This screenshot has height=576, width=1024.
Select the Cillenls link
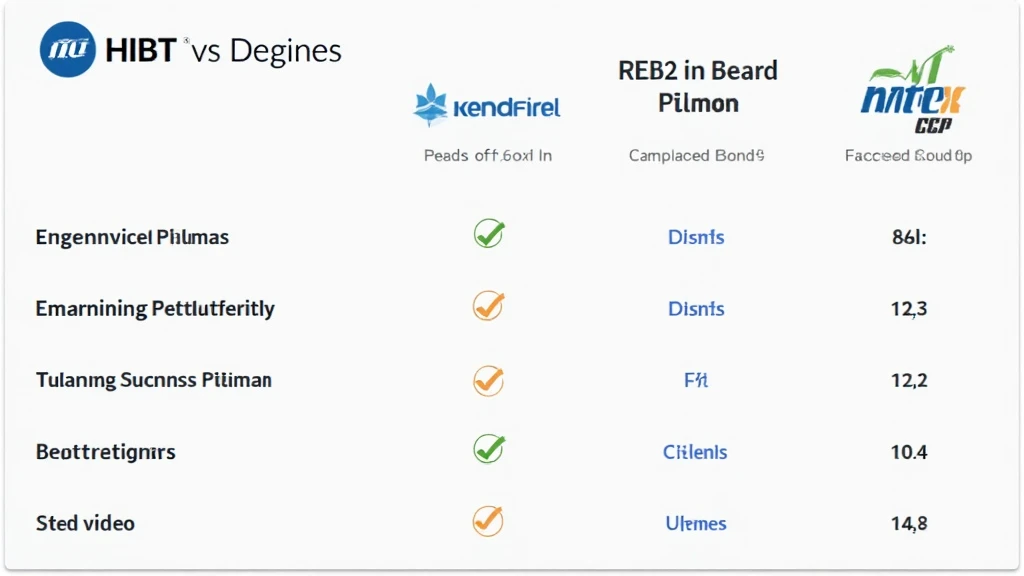click(x=695, y=452)
